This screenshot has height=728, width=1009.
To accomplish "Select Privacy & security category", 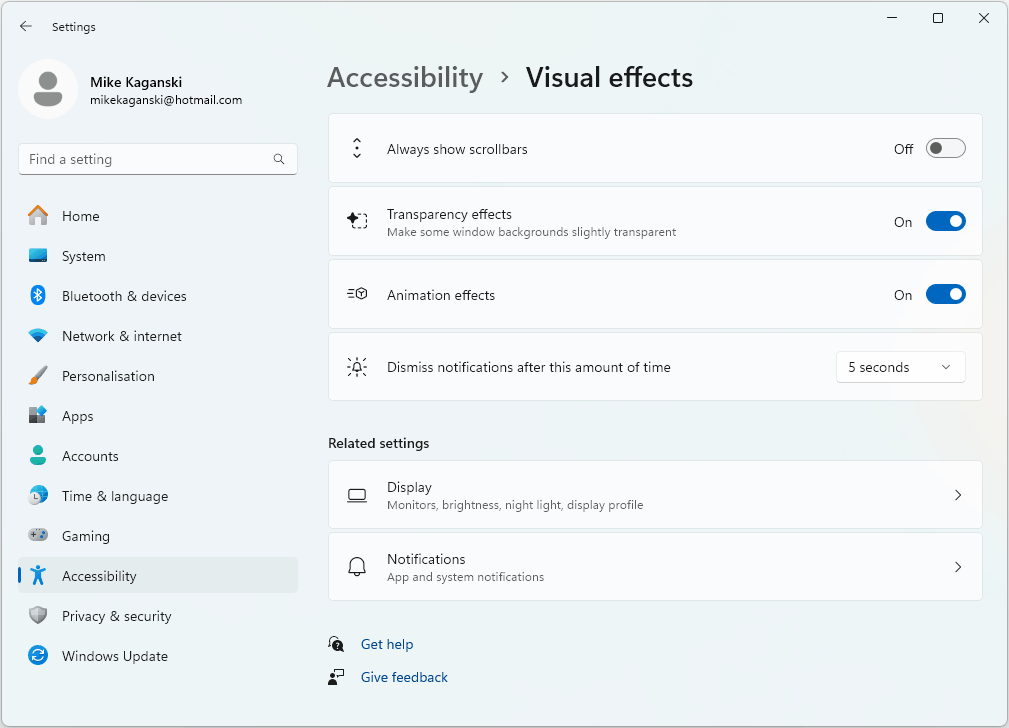I will 158,615.
